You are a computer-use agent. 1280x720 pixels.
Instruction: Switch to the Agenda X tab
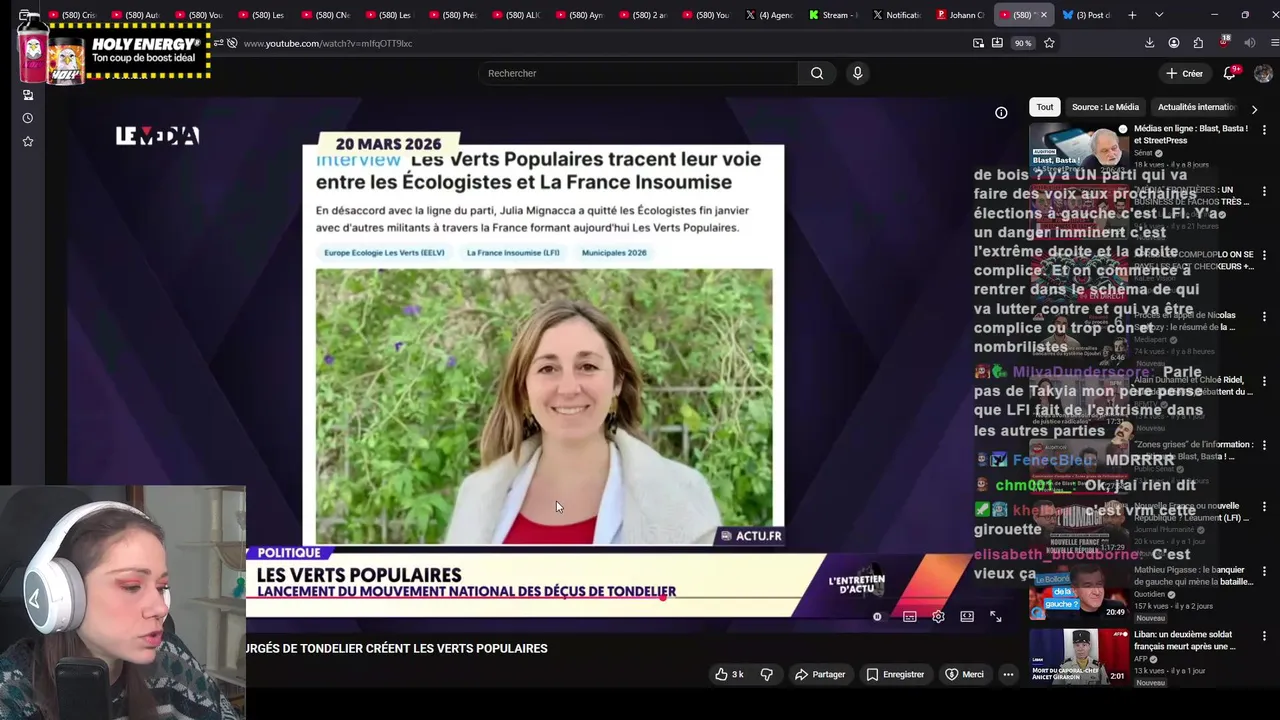[769, 15]
